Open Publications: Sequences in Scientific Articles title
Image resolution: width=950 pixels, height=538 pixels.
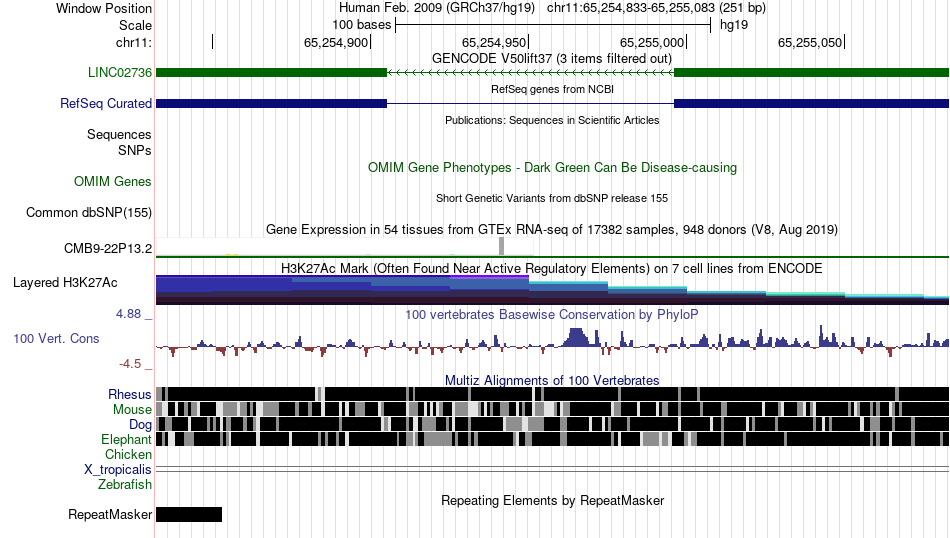[x=552, y=120]
